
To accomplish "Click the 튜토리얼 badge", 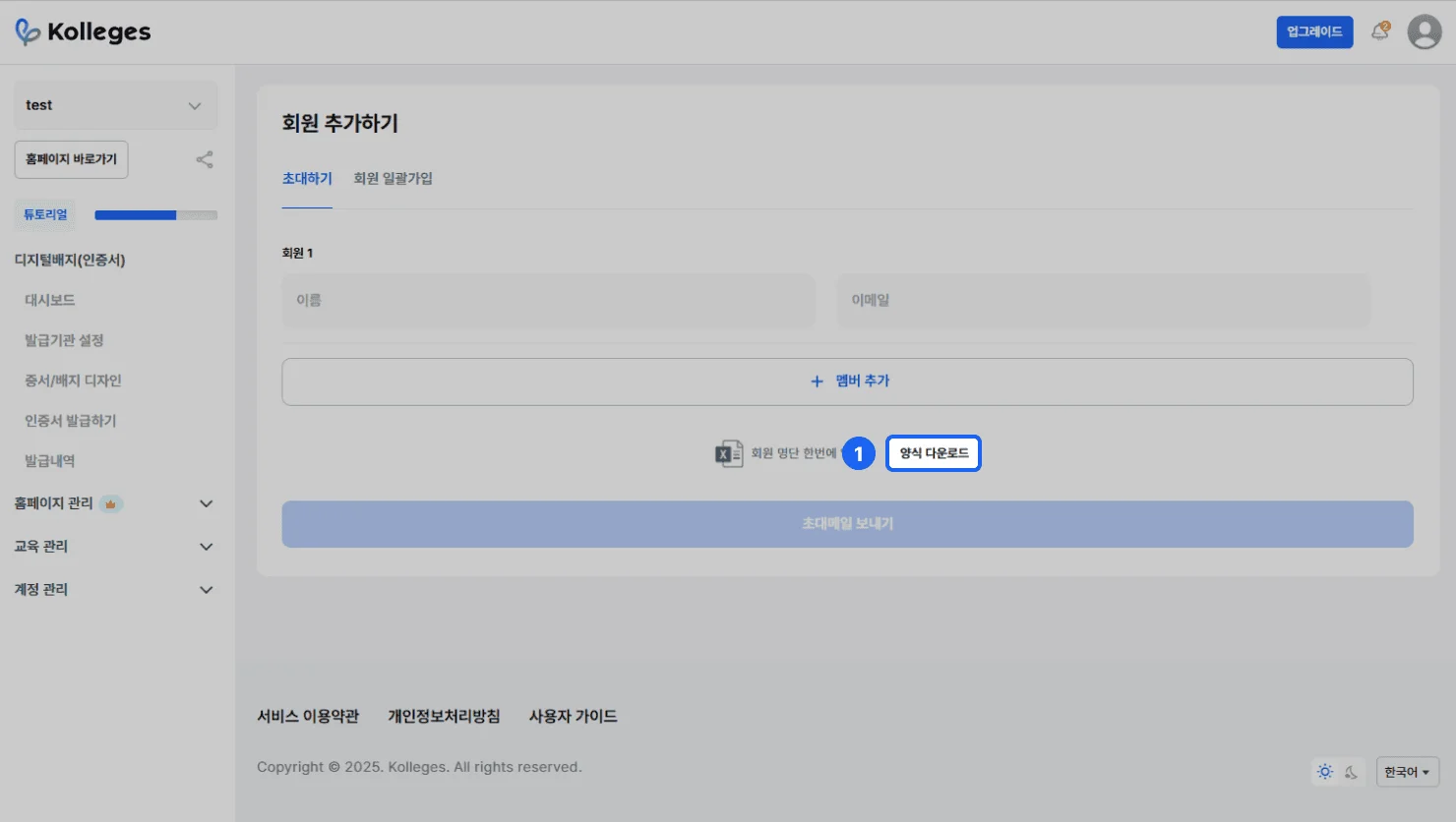I will click(x=46, y=214).
